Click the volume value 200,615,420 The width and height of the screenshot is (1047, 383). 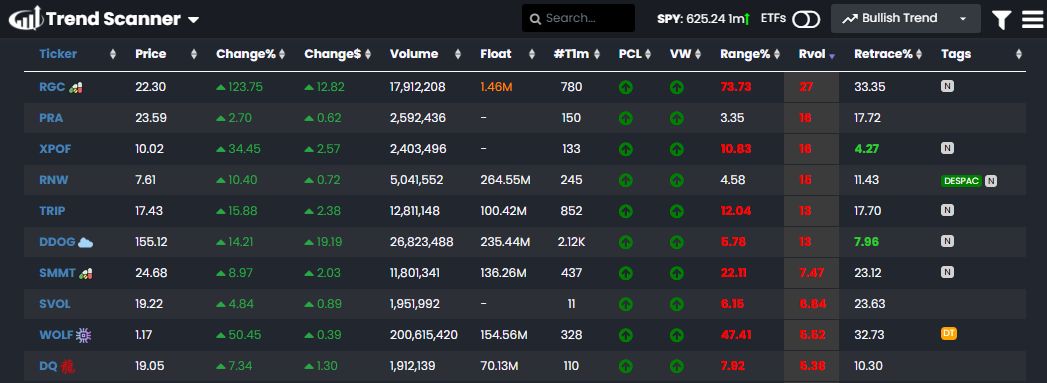[423, 335]
